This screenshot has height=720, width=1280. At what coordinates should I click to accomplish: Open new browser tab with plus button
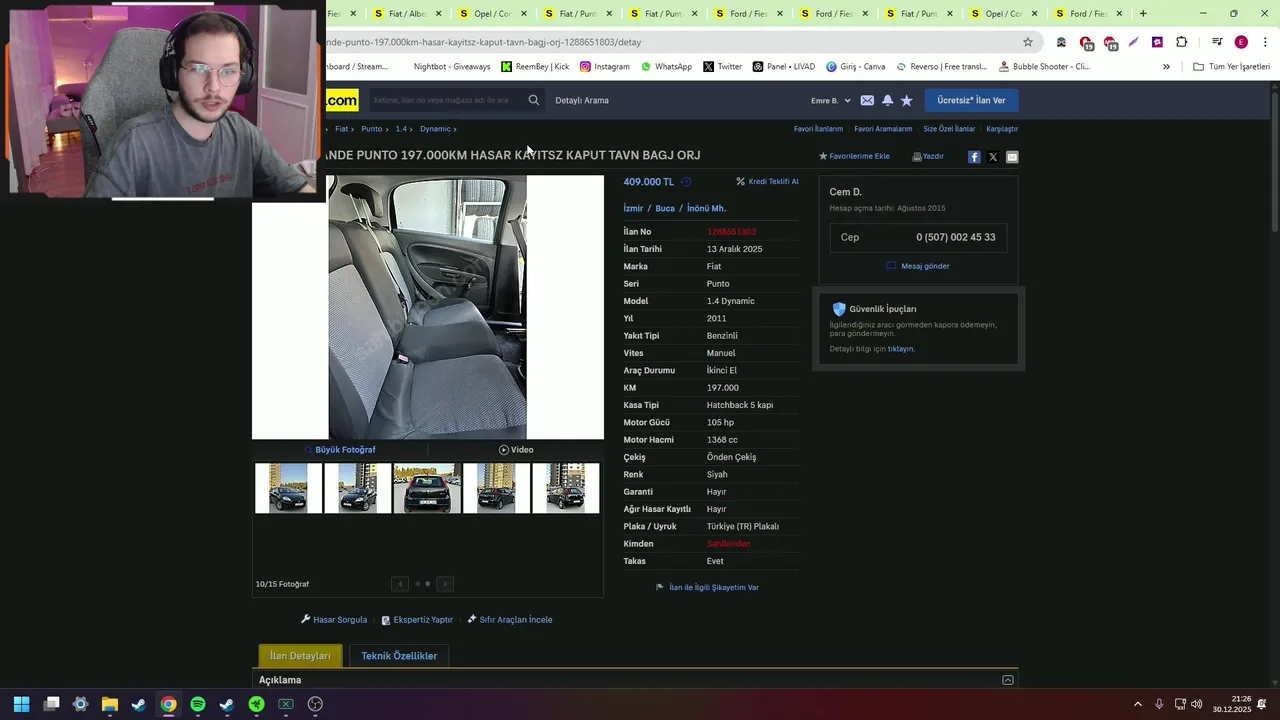[1143, 14]
